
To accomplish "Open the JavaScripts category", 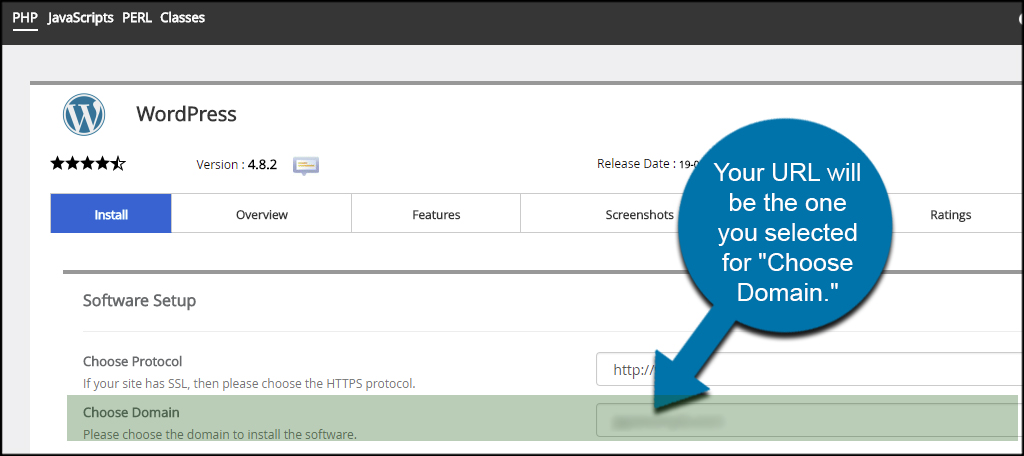I will coord(80,18).
